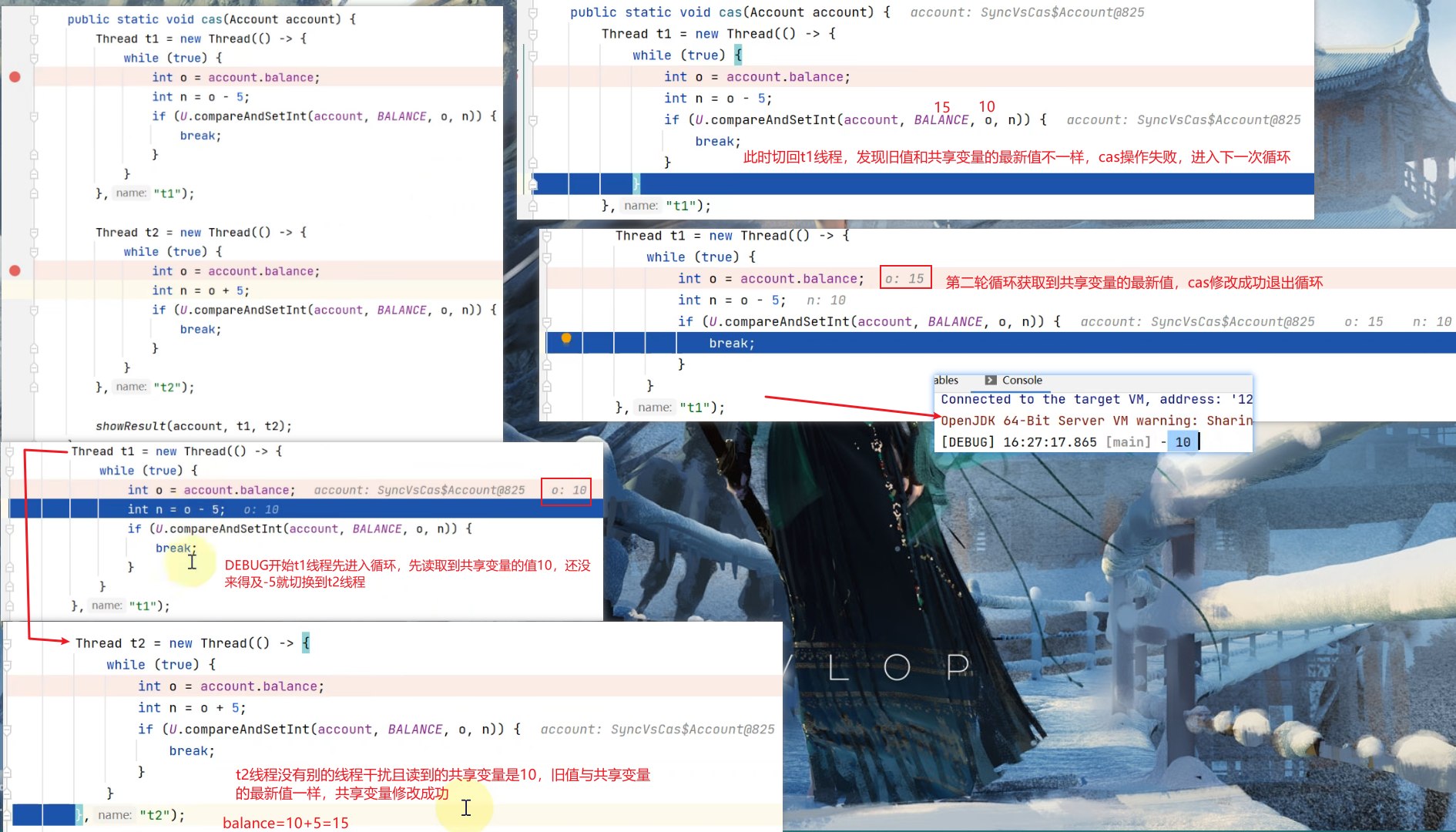Click 'while (true) {' with highlighted brace
Screen dimensions: 1456x832
[687, 55]
